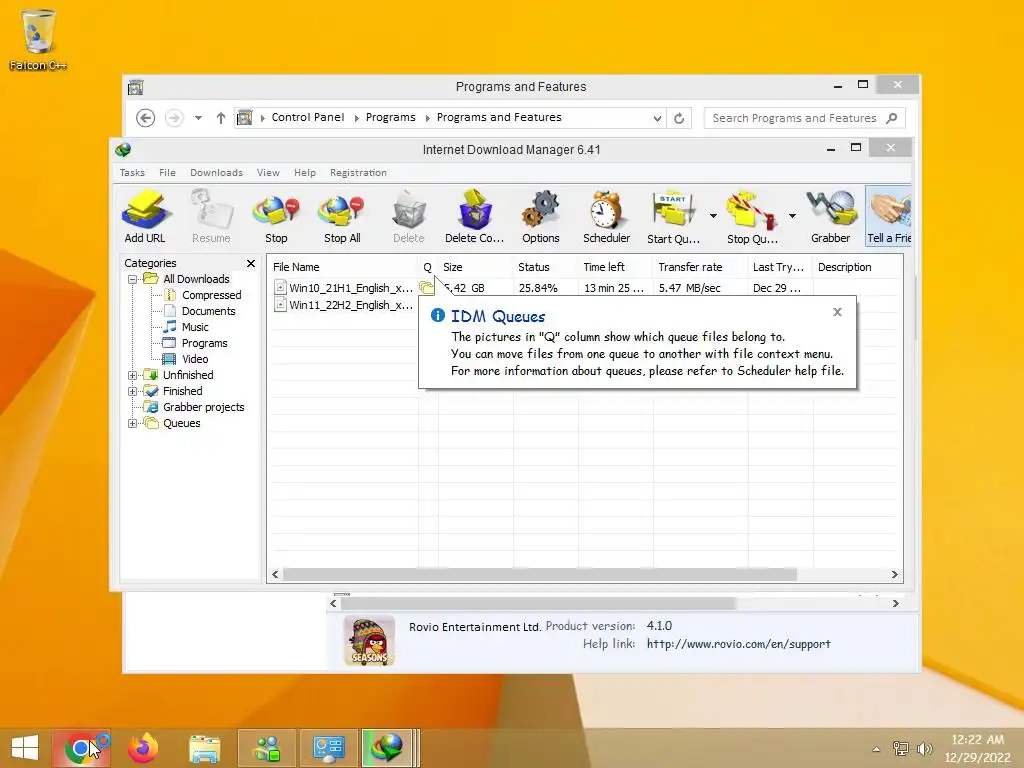Show hidden tray icons arrow
The image size is (1024, 768).
pyautogui.click(x=876, y=749)
